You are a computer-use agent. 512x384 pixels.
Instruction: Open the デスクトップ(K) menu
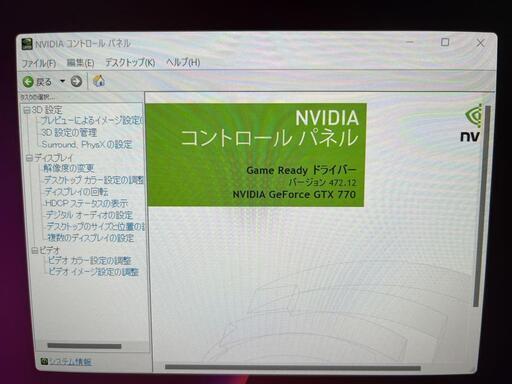[x=130, y=62]
